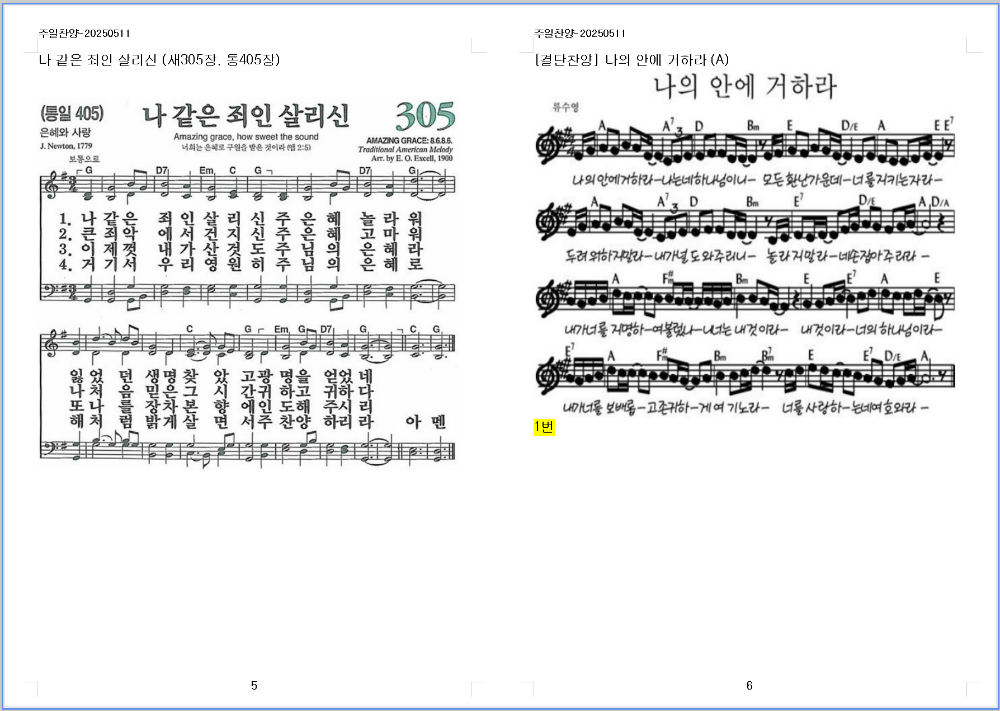Image resolution: width=1000 pixels, height=711 pixels.
Task: Click the lyric line starting "두려워하지 말라"
Action: [x=747, y=256]
